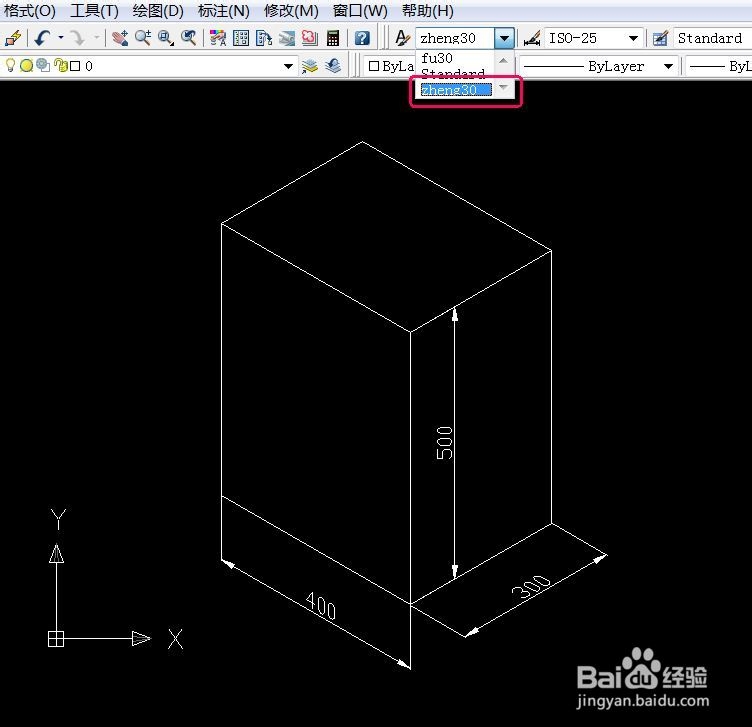The image size is (752, 727).
Task: Open the Properties palette icon
Action: [218, 38]
